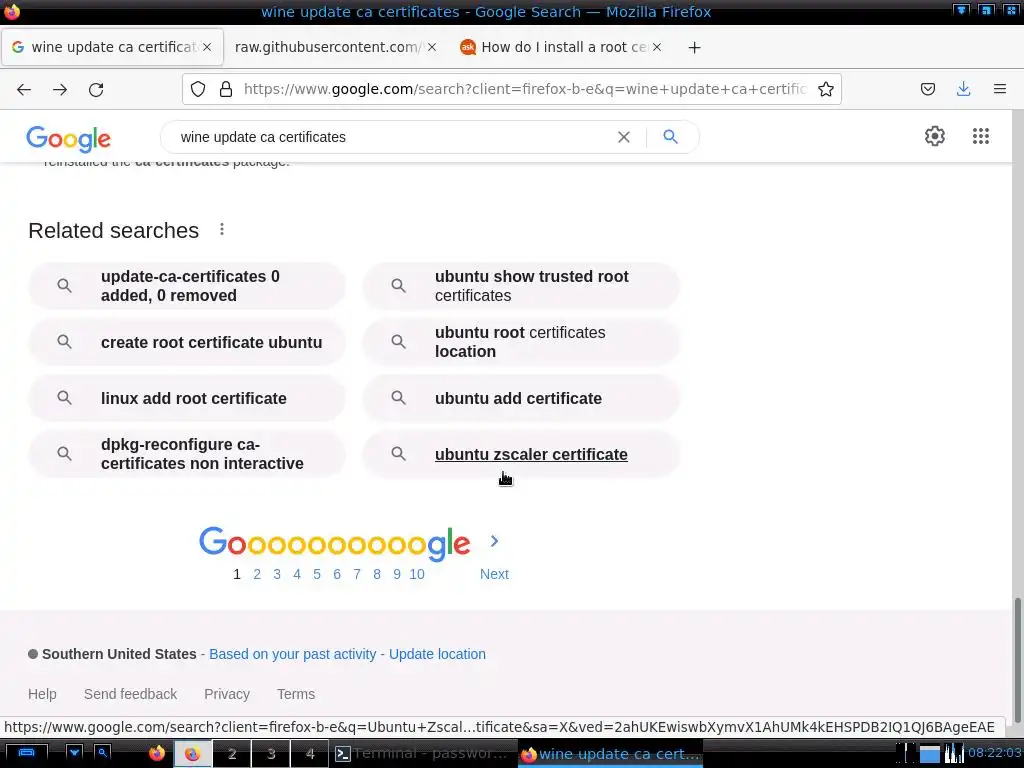Image resolution: width=1024 pixels, height=768 pixels.
Task: Open related search 'dpkg-reconfigure ca-certificates non interactive'
Action: 187,454
